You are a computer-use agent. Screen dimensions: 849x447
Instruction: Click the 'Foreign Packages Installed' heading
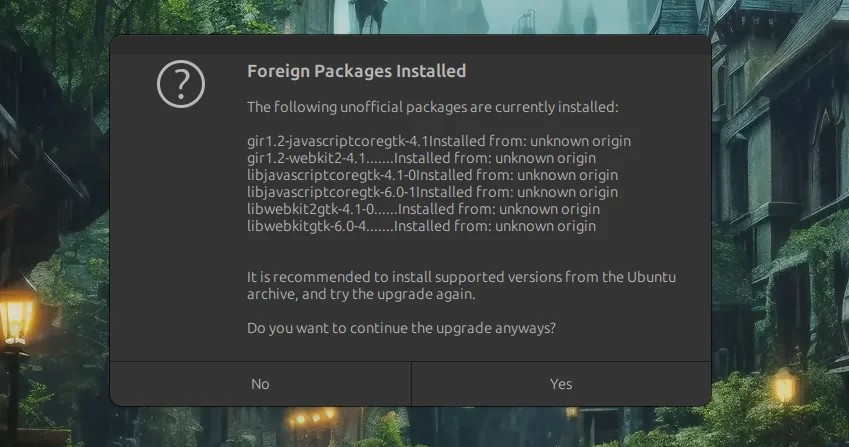[x=356, y=71]
